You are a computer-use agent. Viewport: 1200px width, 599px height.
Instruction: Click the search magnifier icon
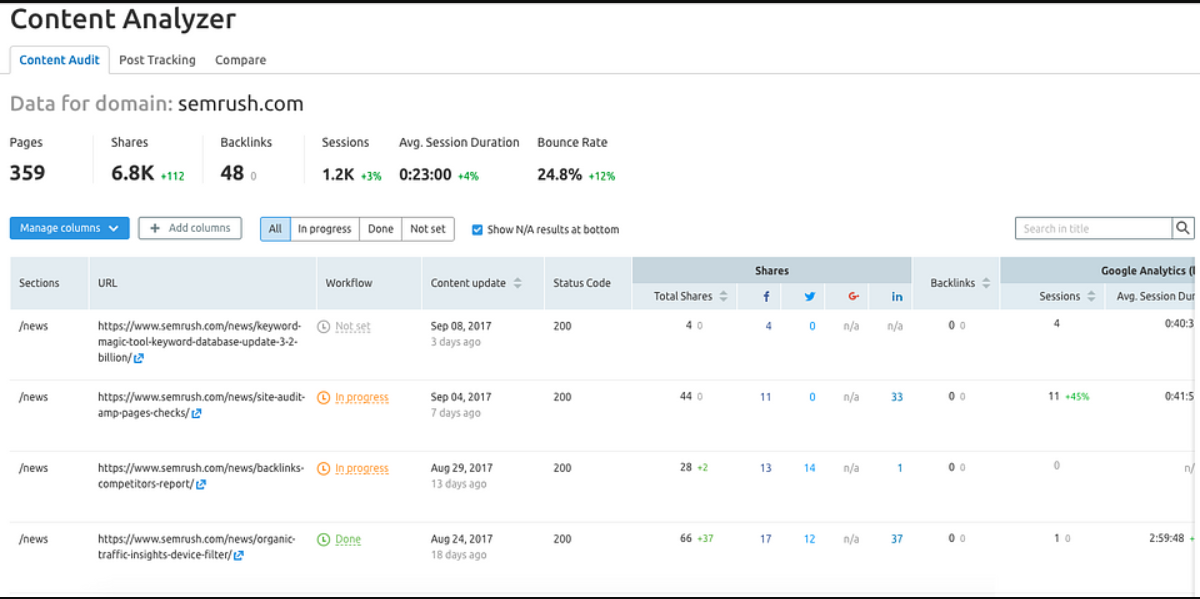pyautogui.click(x=1183, y=229)
